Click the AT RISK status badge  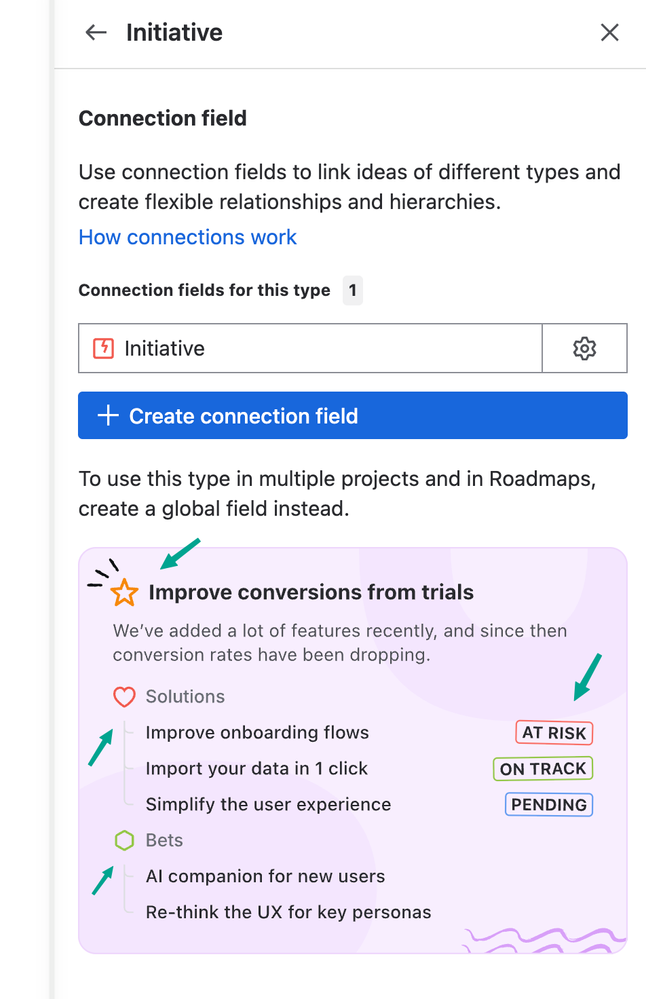point(554,733)
